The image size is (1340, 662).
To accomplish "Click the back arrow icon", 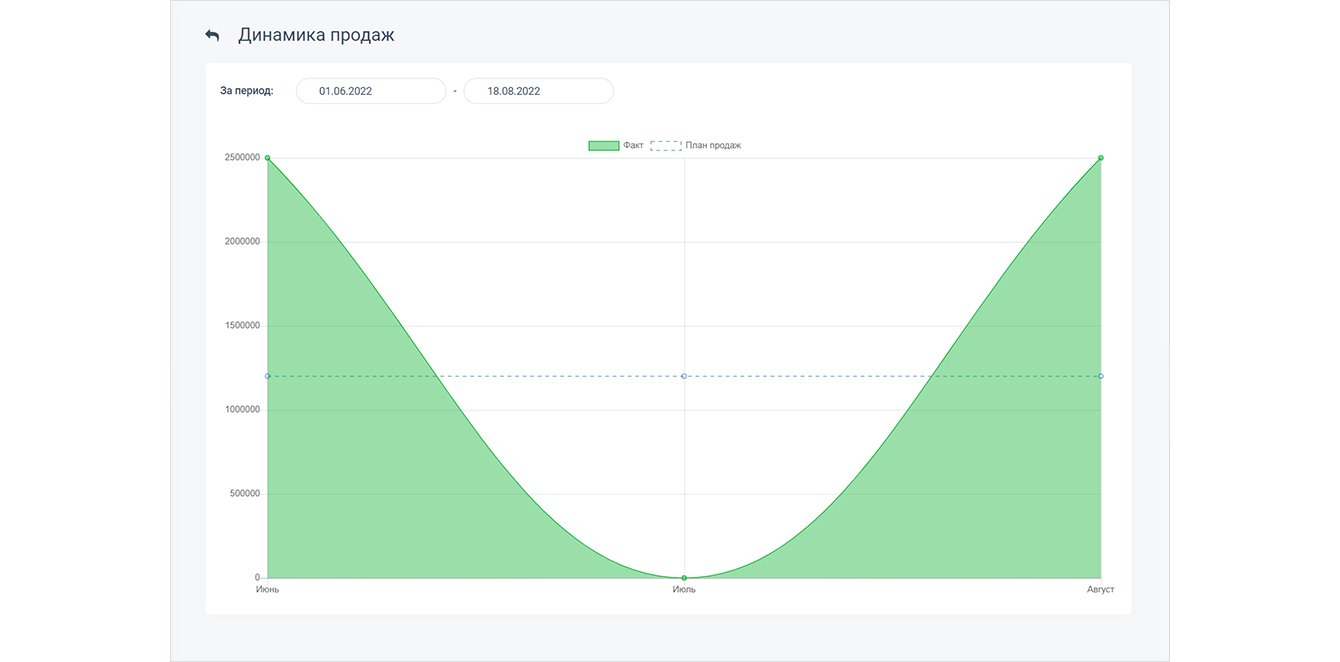I will [x=212, y=35].
